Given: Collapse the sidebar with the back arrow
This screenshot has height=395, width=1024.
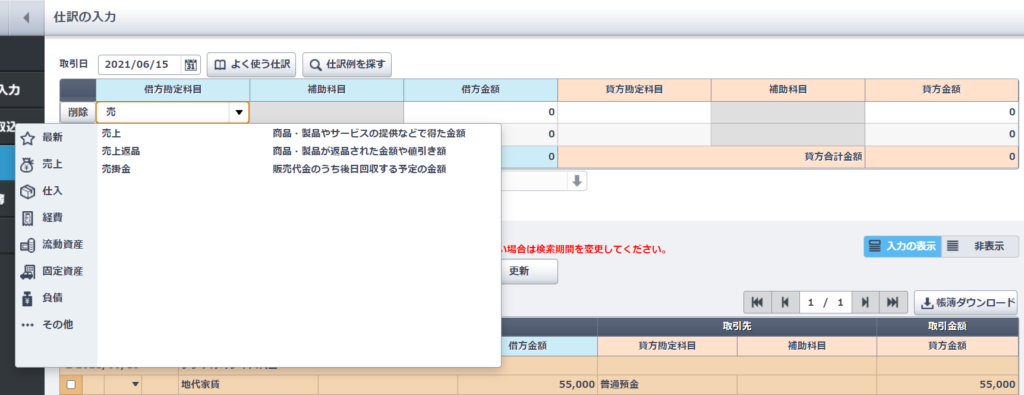Looking at the screenshot, I should [27, 17].
